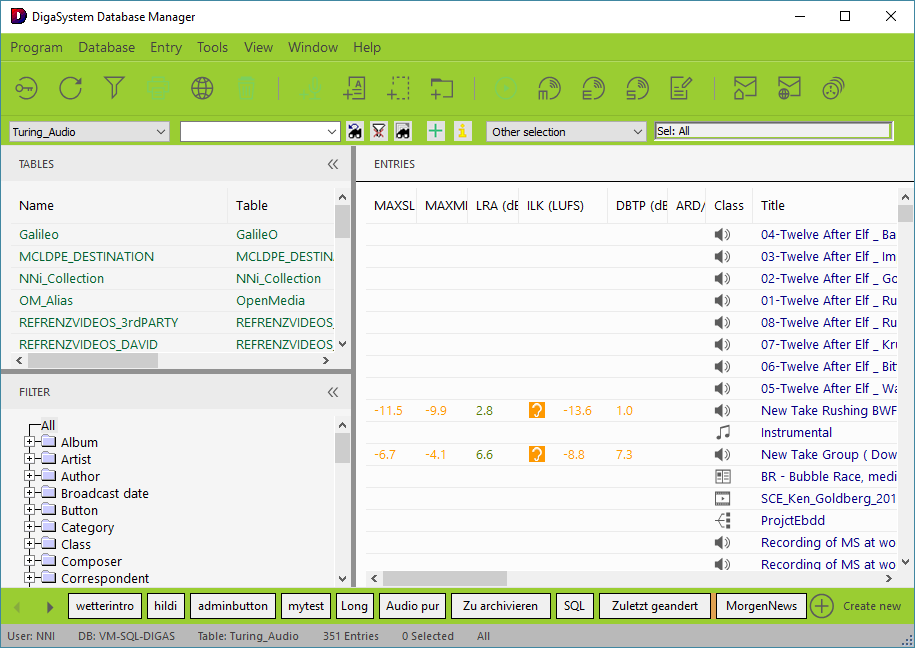
Task: Click the yellow info icon
Action: (462, 131)
